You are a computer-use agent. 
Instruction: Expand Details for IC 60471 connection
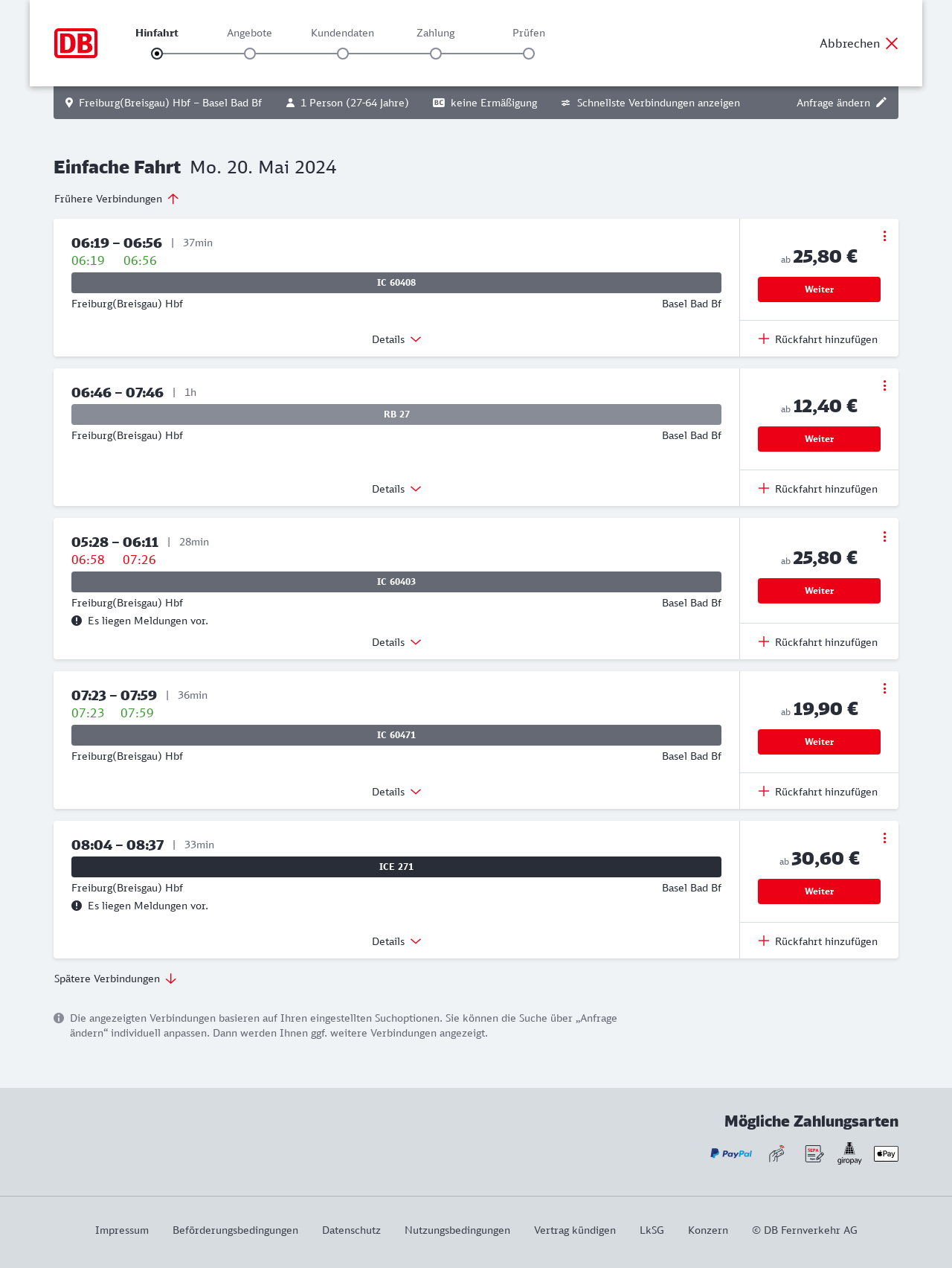[x=396, y=792]
